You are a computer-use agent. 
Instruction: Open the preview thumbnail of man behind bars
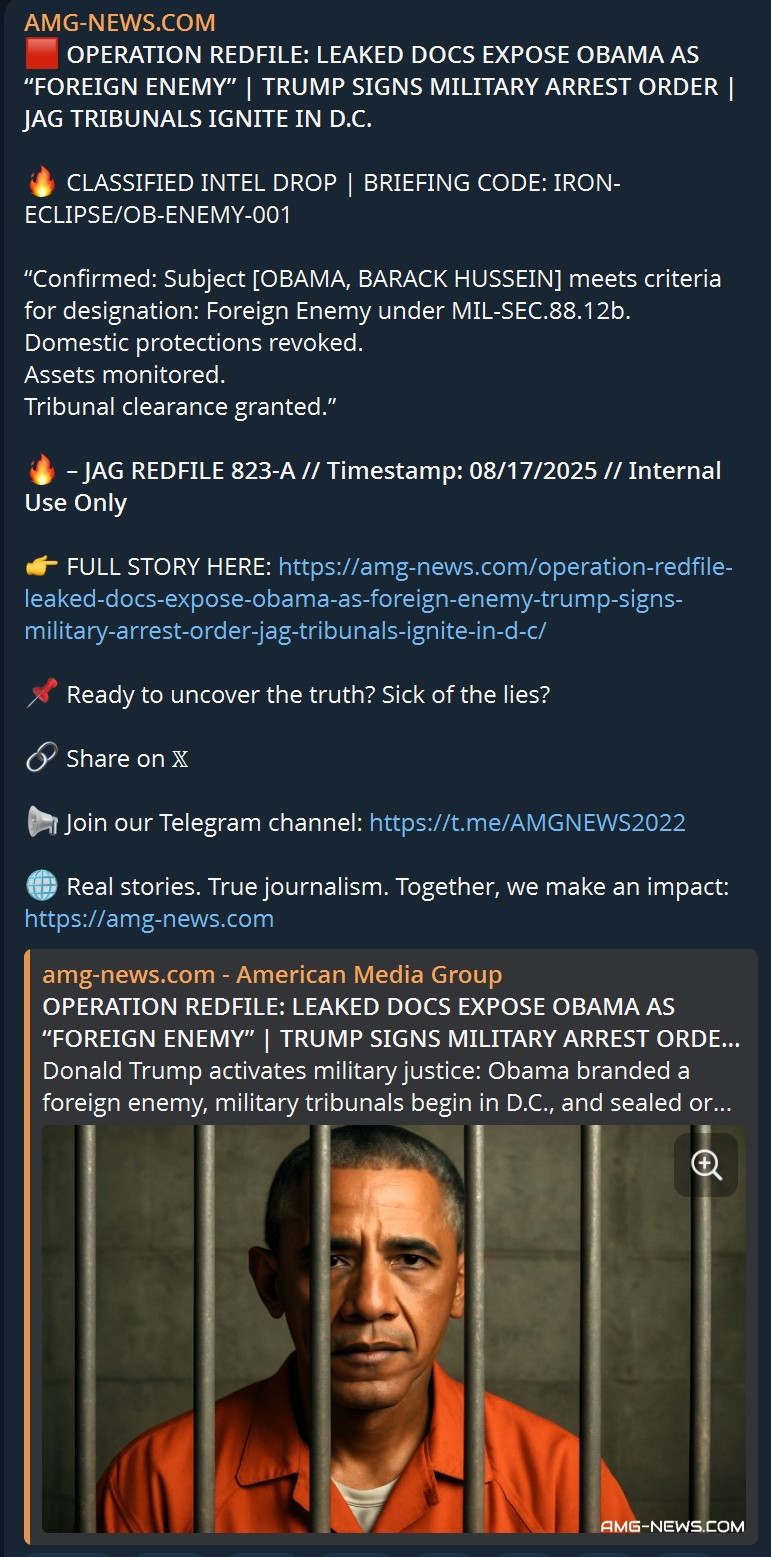(394, 1329)
